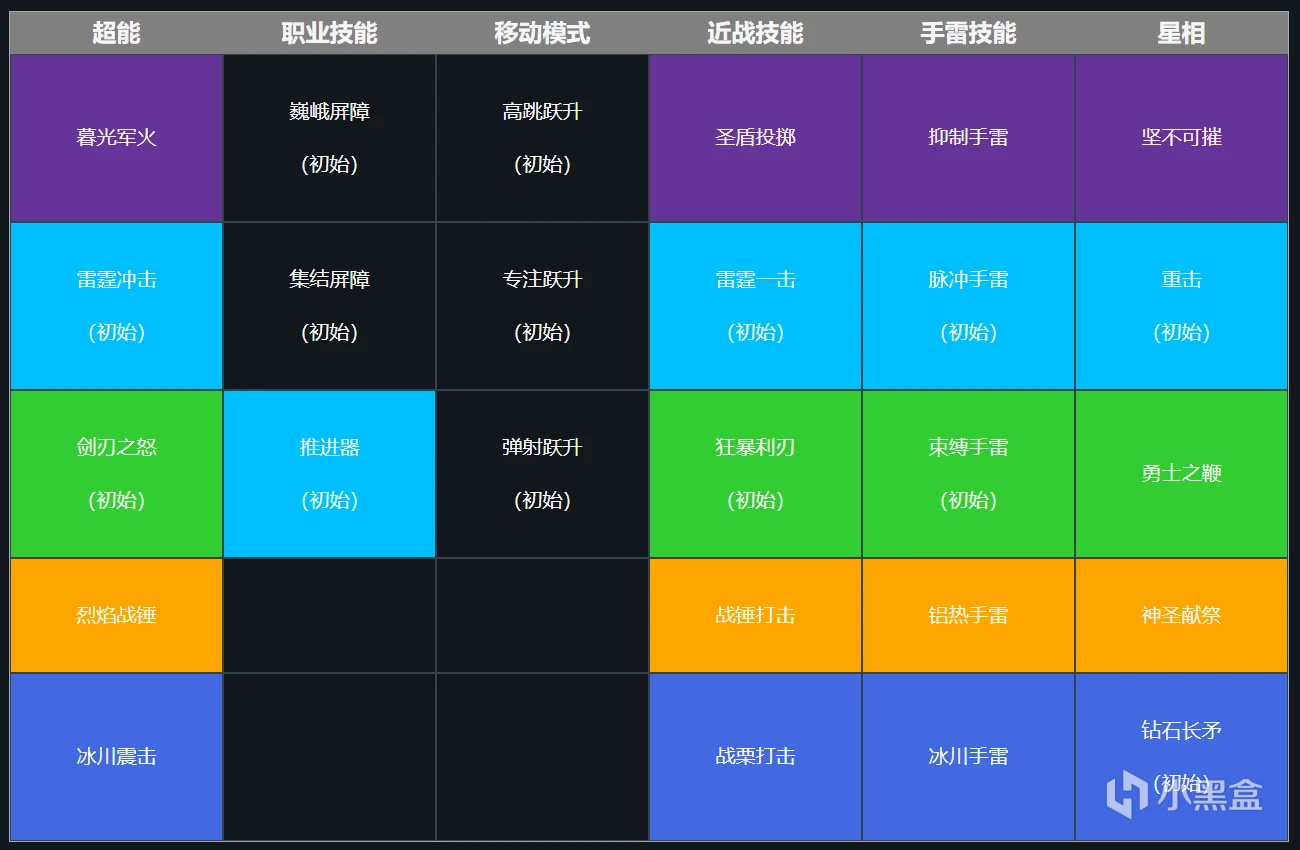
Task: Select the 职业技能 column header
Action: (329, 33)
